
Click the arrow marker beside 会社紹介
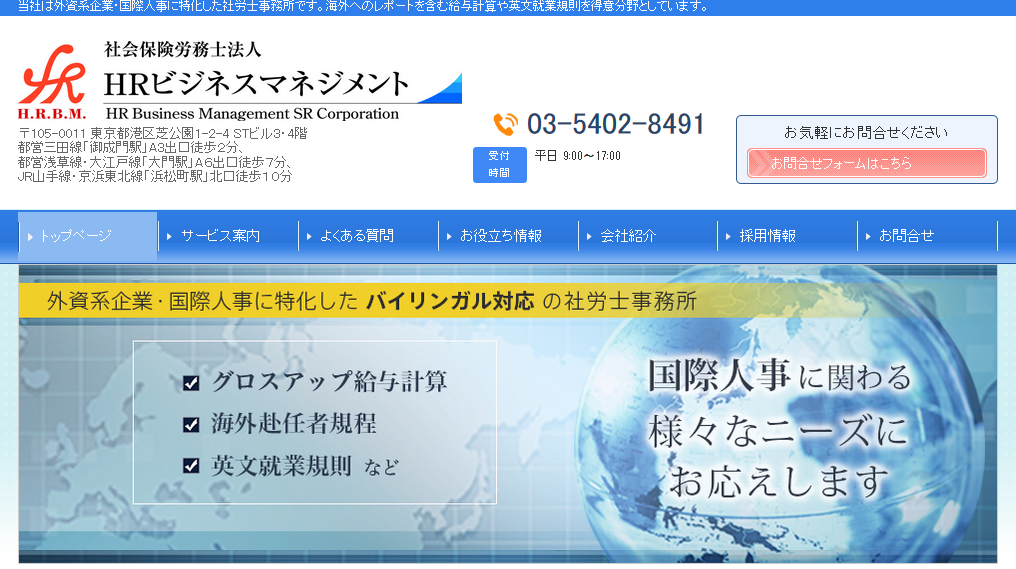click(589, 237)
